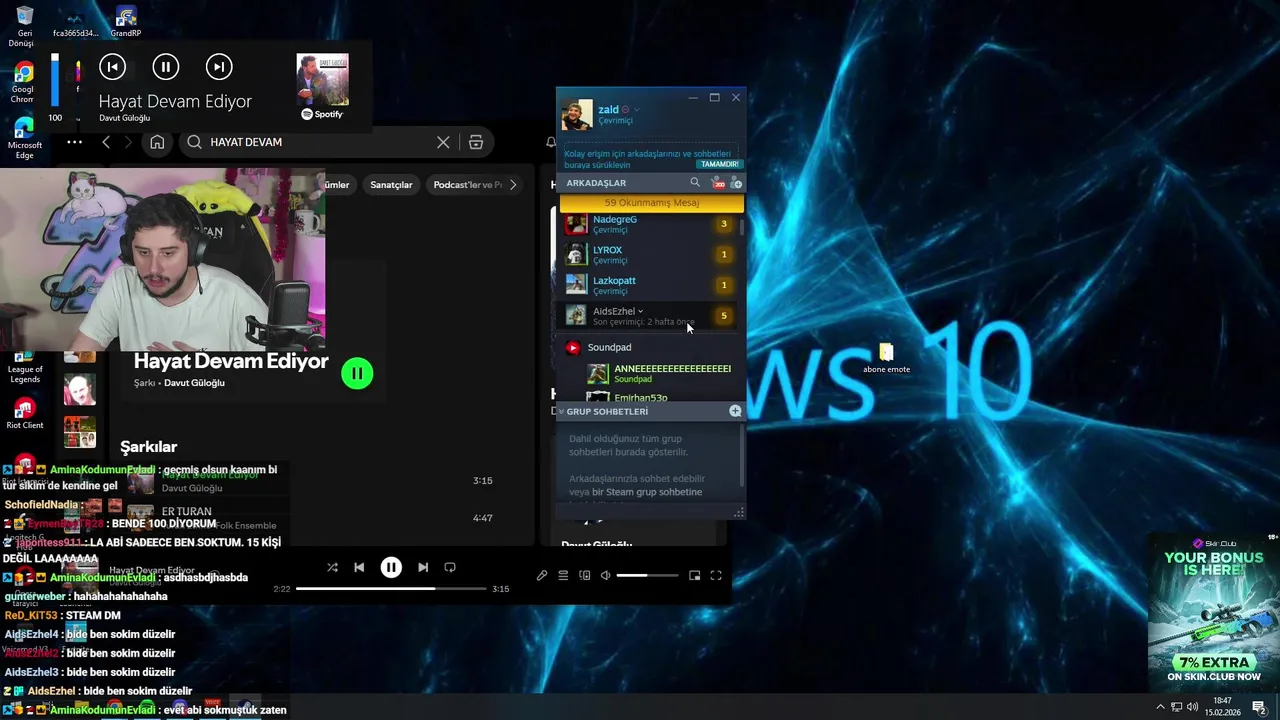Click TAMAMDIR! button in Steam friends
This screenshot has height=720, width=1280.
tap(719, 164)
